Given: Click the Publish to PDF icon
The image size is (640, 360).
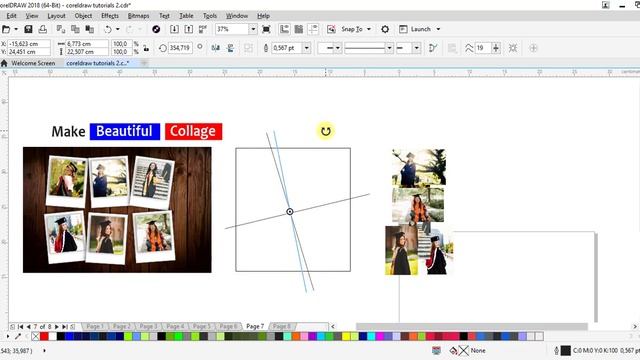Looking at the screenshot, I should [203, 29].
